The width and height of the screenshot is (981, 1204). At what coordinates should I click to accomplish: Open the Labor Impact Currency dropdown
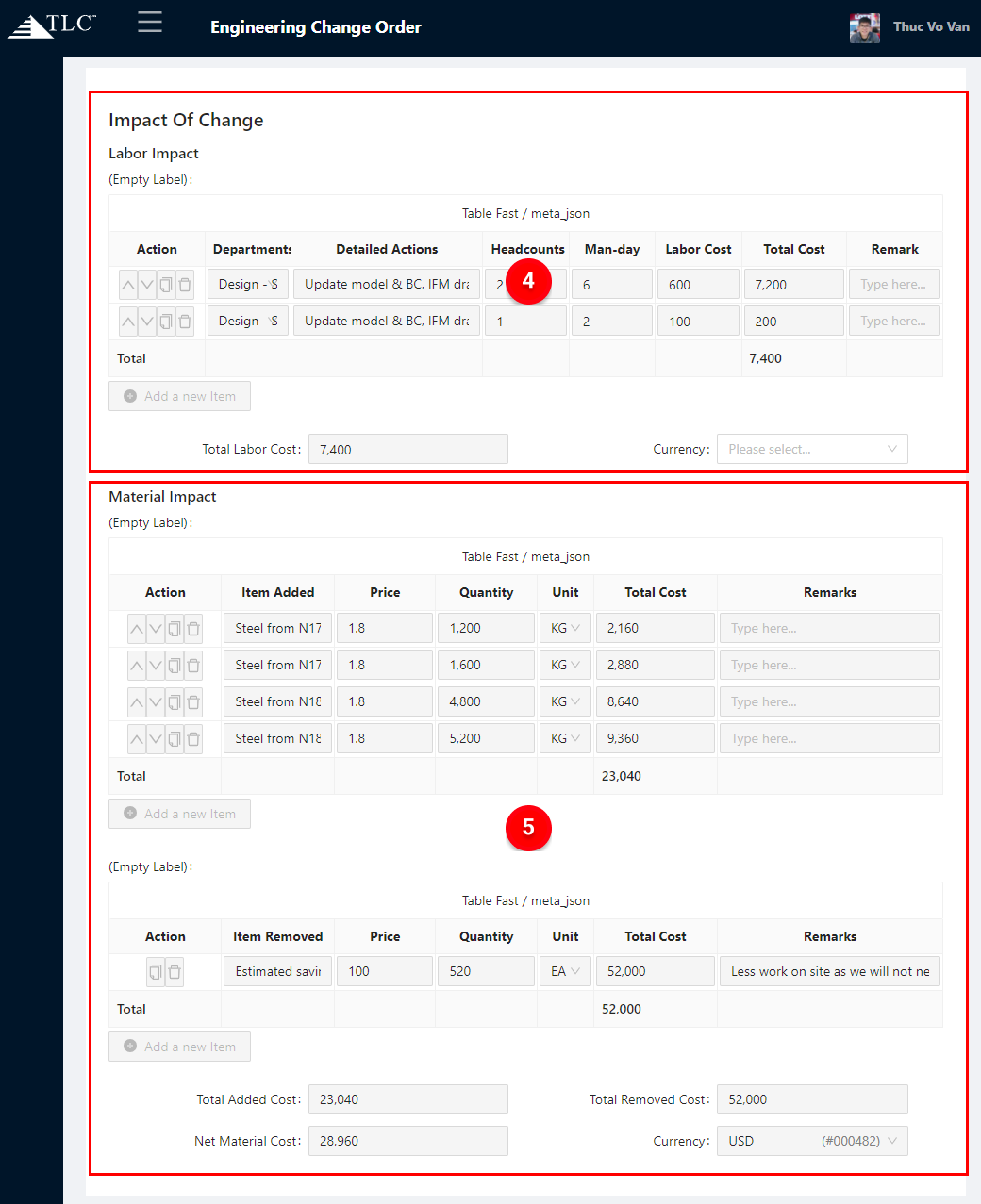pos(811,449)
